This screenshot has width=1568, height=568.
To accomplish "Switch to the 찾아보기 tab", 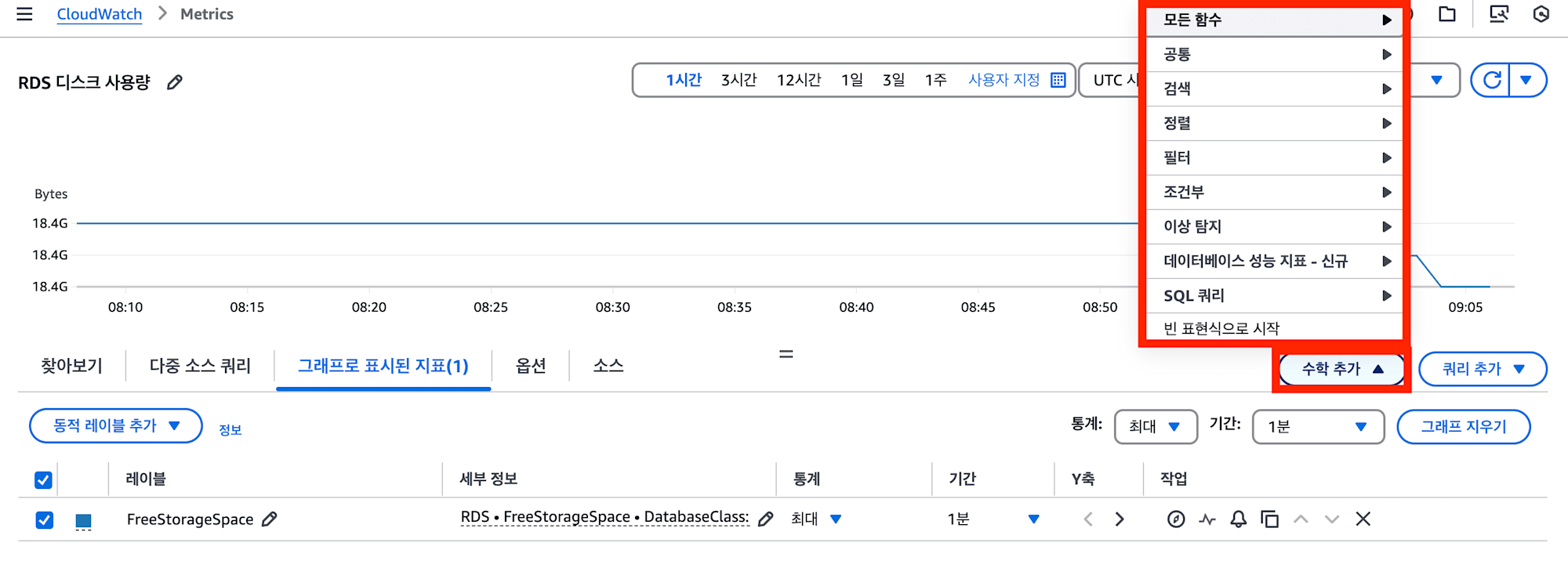I will tap(71, 366).
